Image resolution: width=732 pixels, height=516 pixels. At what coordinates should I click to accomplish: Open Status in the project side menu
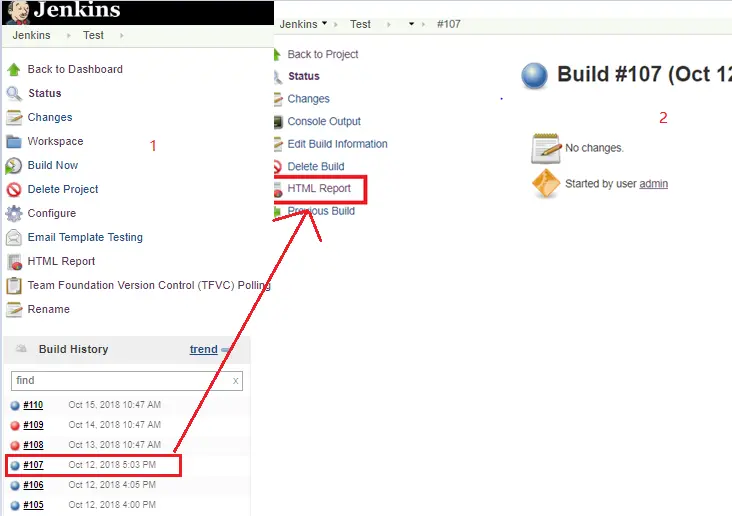(45, 93)
